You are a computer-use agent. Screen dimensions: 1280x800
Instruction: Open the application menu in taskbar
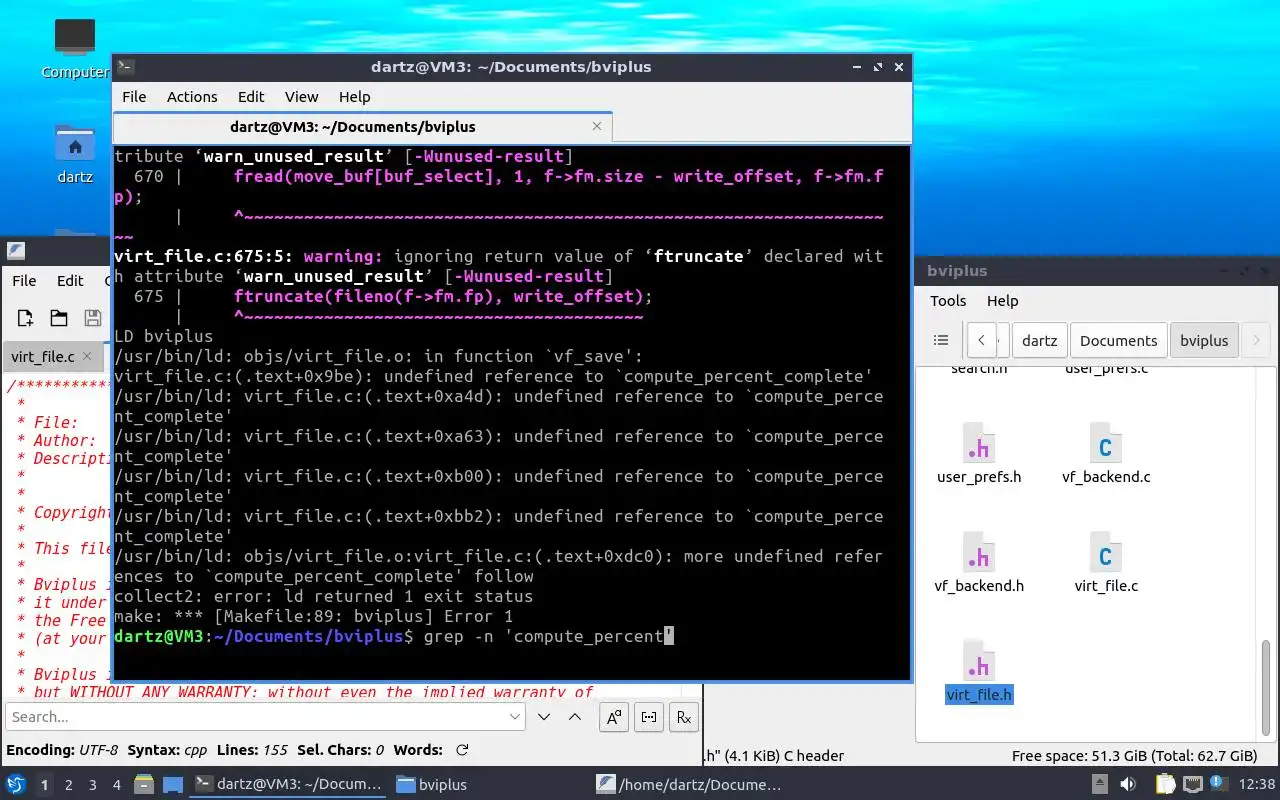[16, 785]
